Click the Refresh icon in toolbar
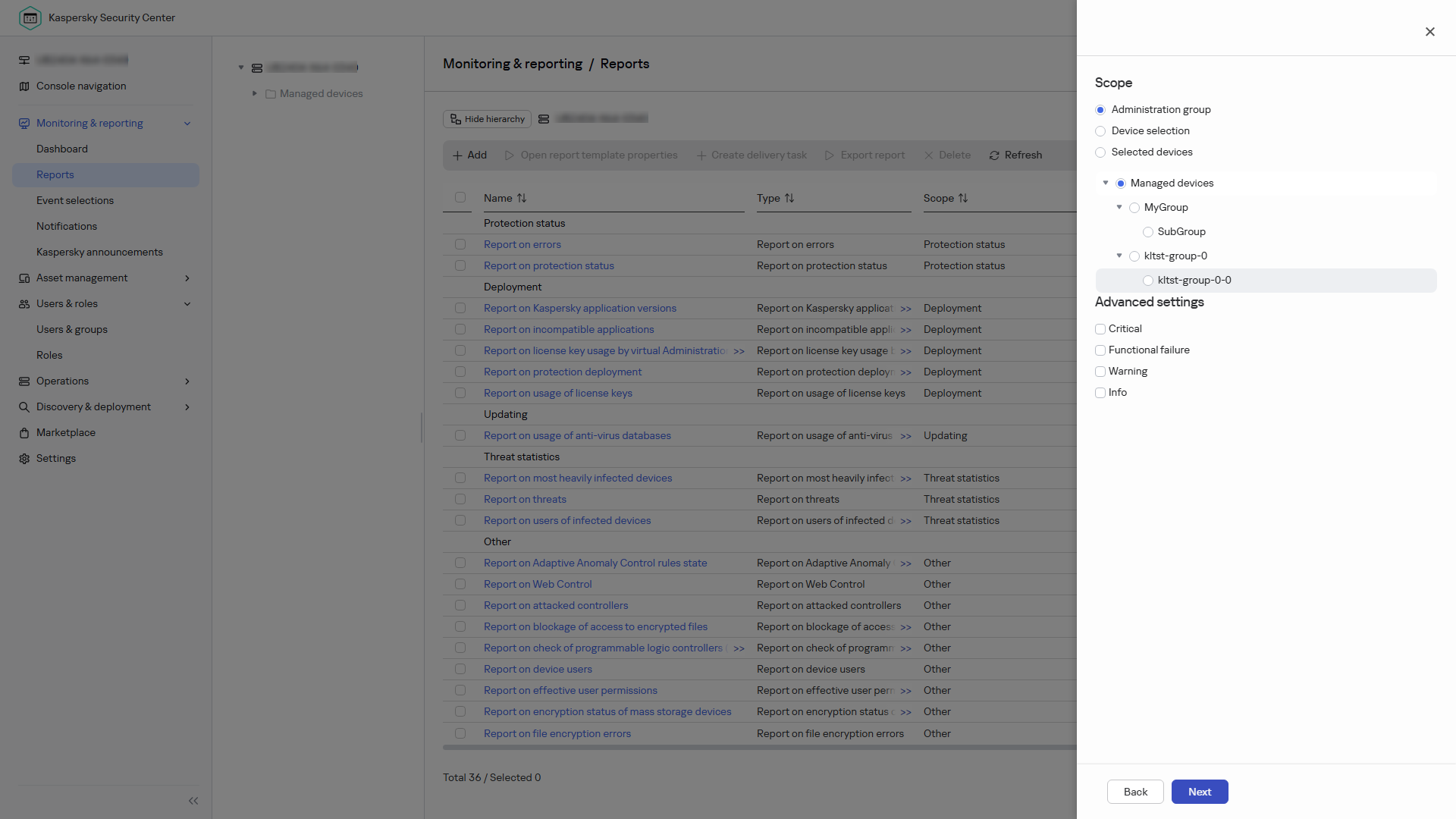This screenshot has height=819, width=1456. [x=994, y=155]
